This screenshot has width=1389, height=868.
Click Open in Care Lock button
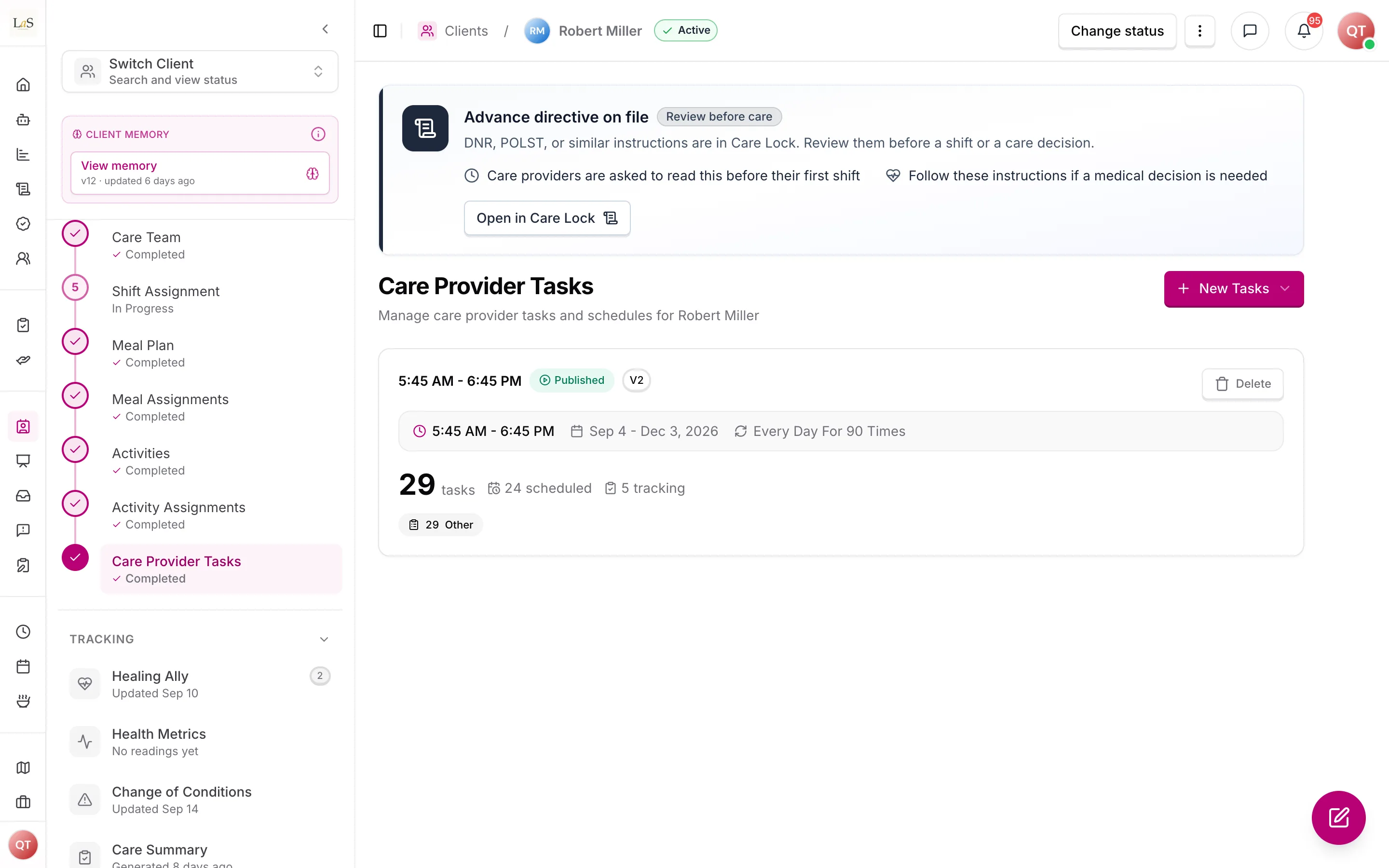tap(547, 218)
